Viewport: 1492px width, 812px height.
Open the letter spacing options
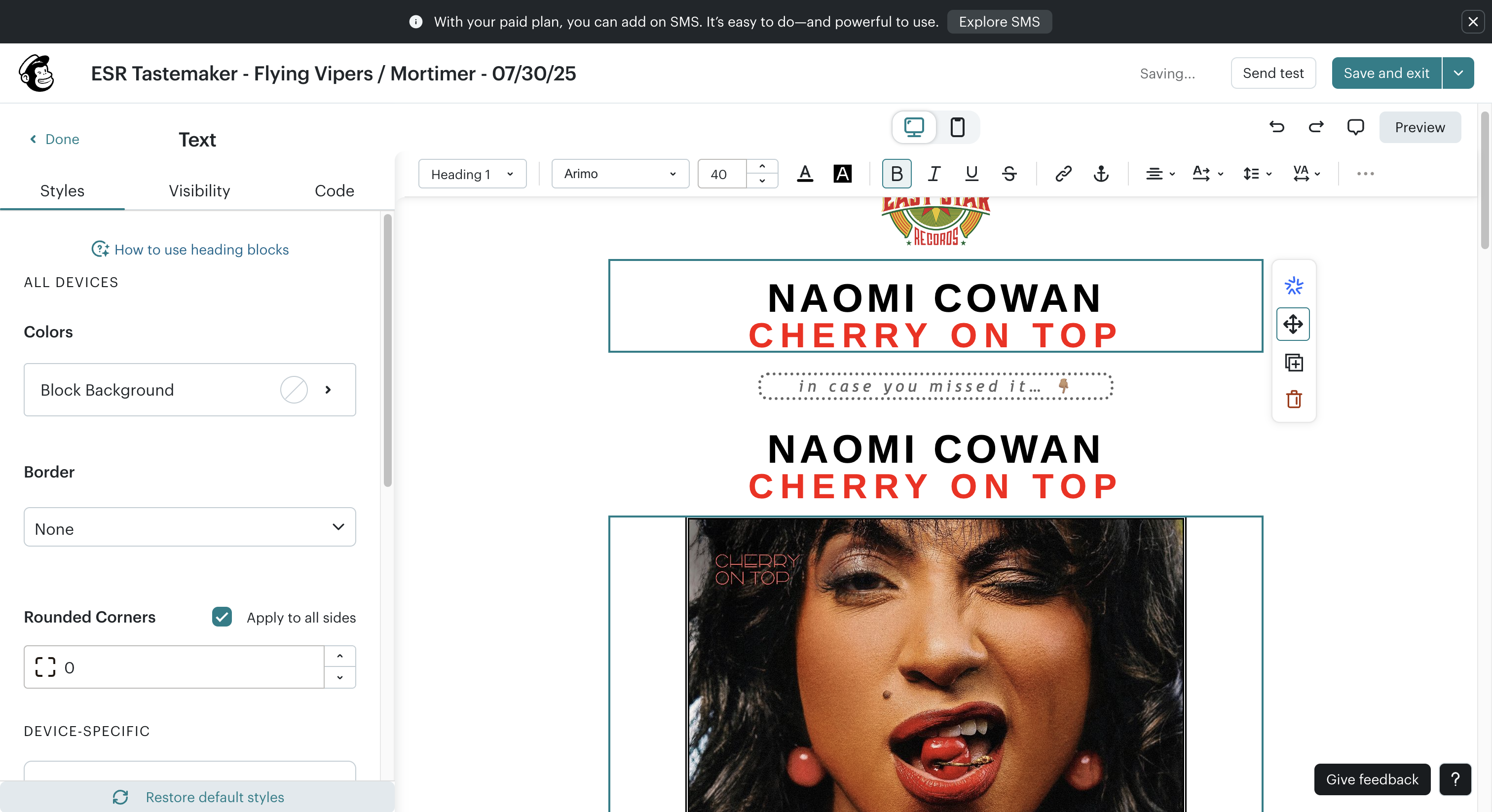pyautogui.click(x=1306, y=174)
